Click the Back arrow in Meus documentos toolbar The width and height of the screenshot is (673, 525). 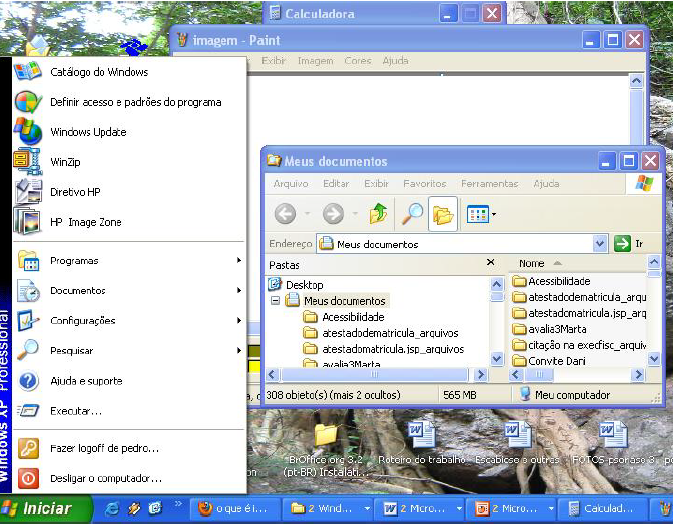pos(285,213)
